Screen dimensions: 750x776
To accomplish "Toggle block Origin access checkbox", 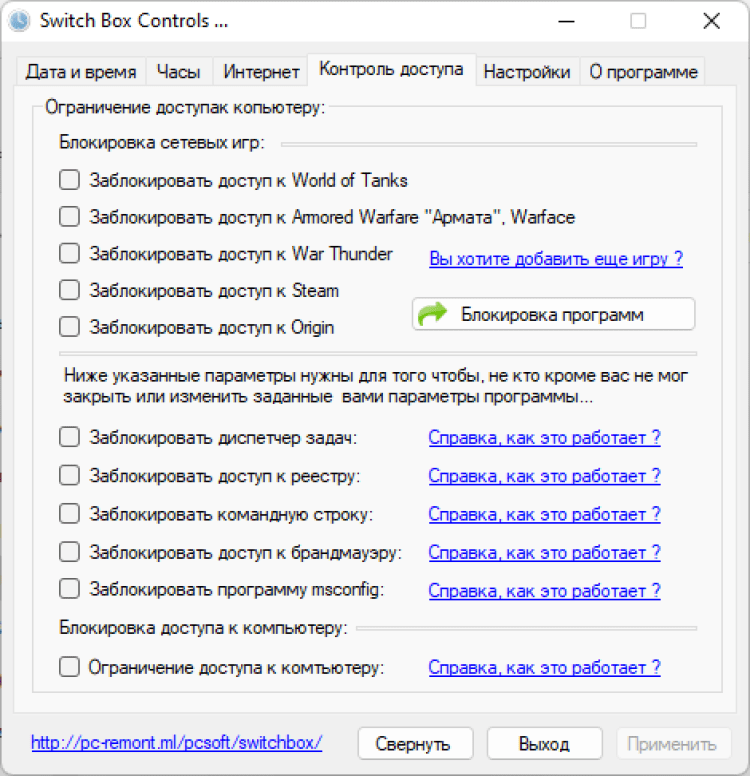I will 69,327.
